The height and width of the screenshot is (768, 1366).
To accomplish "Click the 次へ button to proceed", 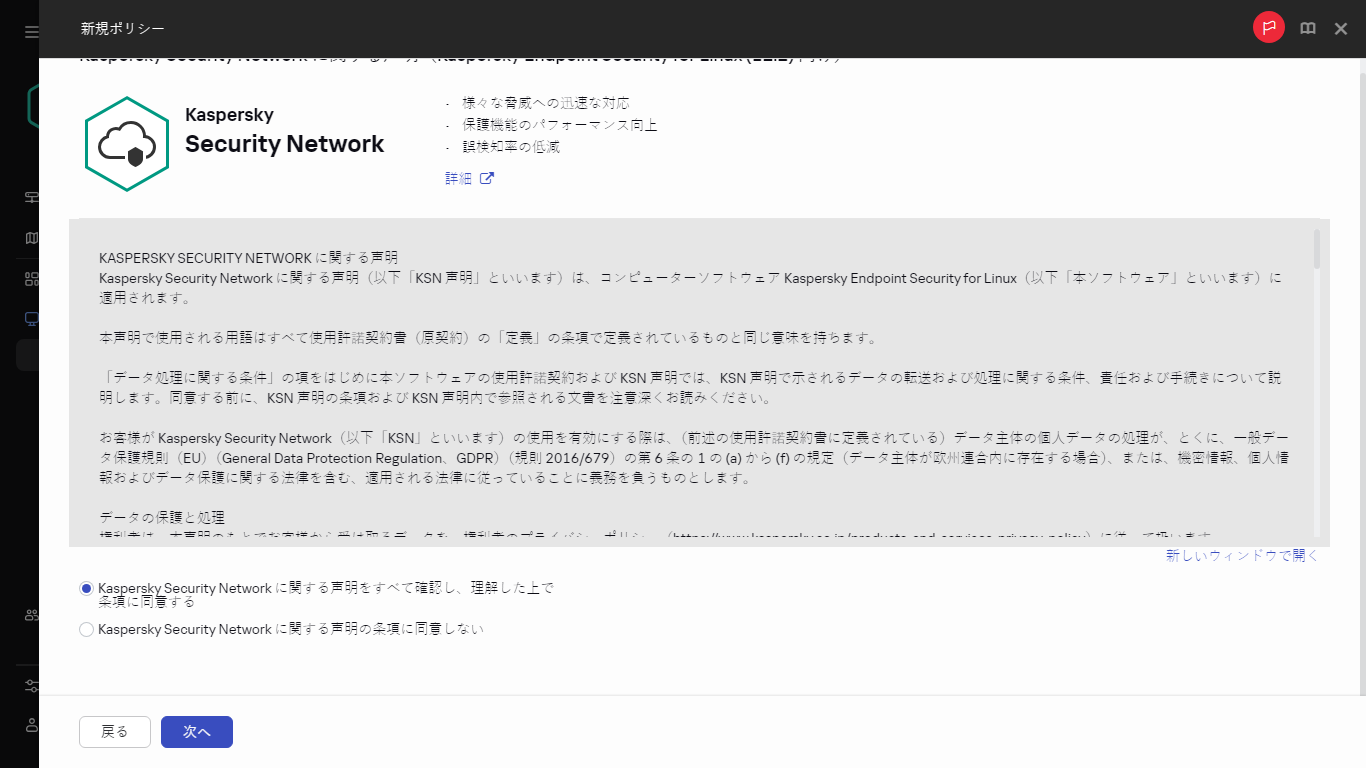I will 196,731.
